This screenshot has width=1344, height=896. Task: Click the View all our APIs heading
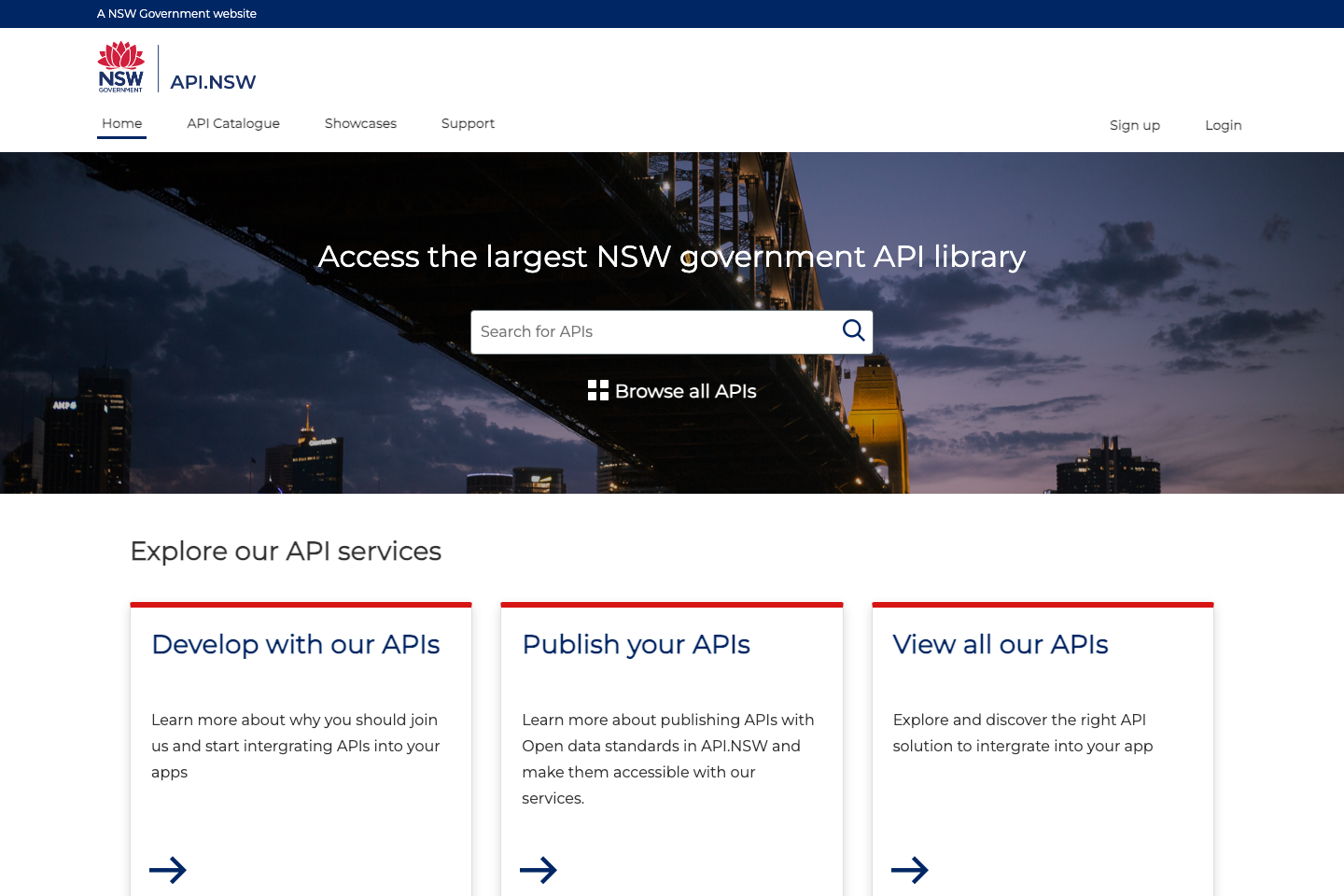pos(1001,644)
